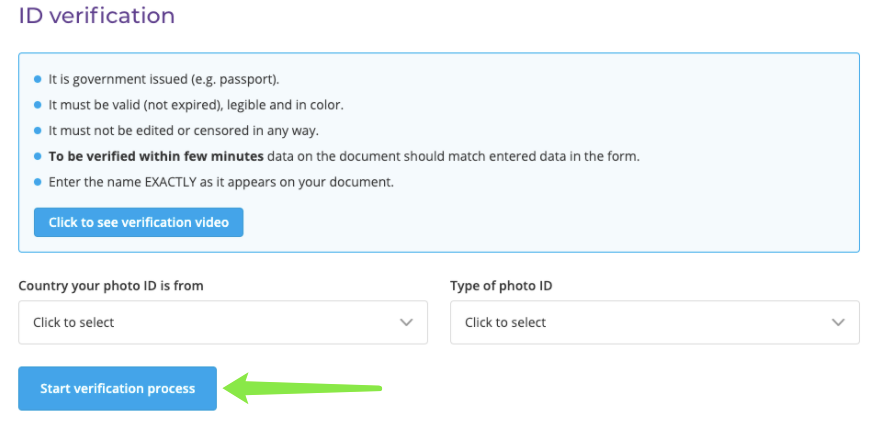The width and height of the screenshot is (881, 430).
Task: Click the blue bullet beside Enter the name line
Action: tap(37, 182)
